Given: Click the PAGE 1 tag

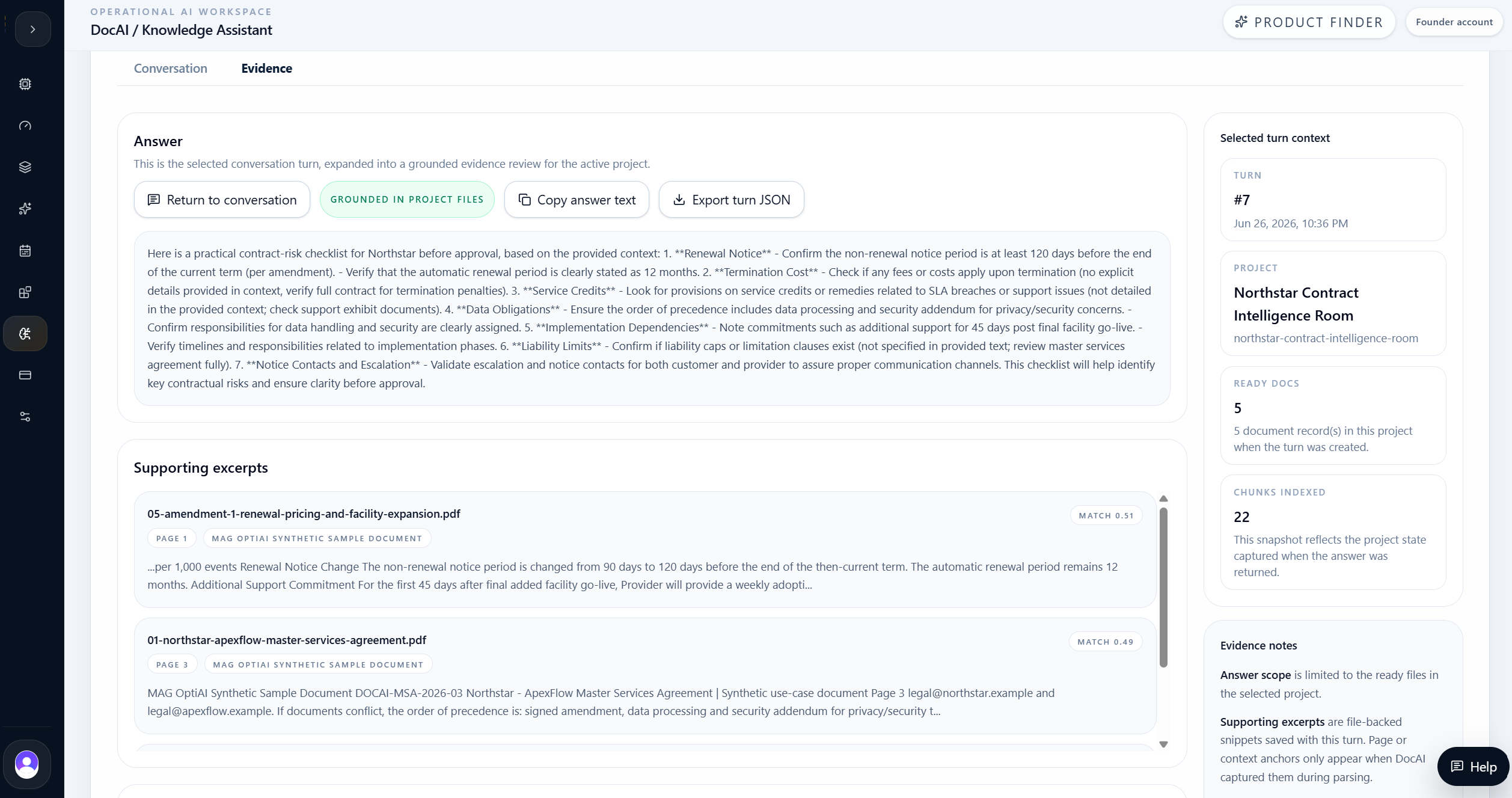Looking at the screenshot, I should coord(171,539).
